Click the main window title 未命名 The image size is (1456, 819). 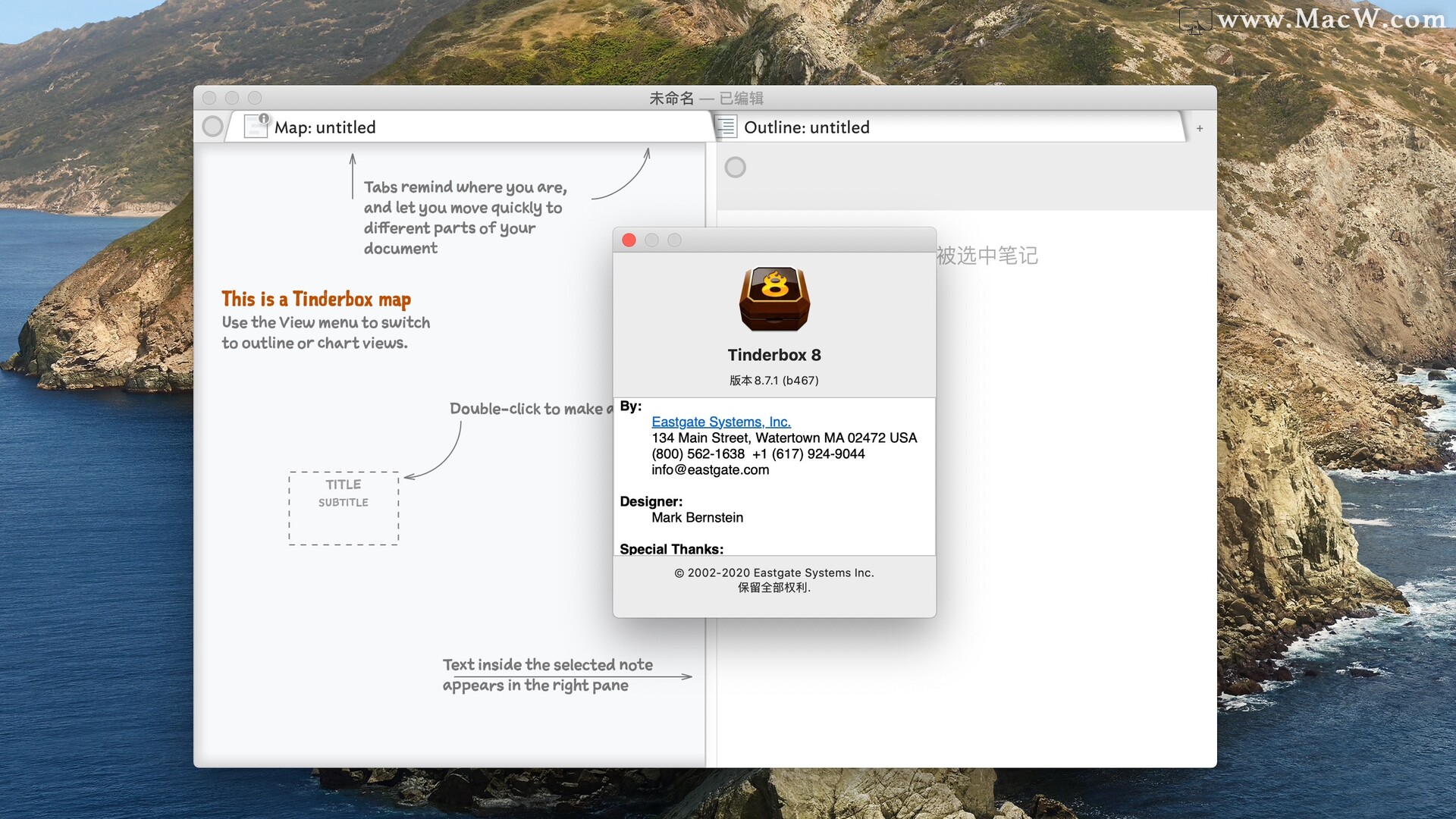672,98
